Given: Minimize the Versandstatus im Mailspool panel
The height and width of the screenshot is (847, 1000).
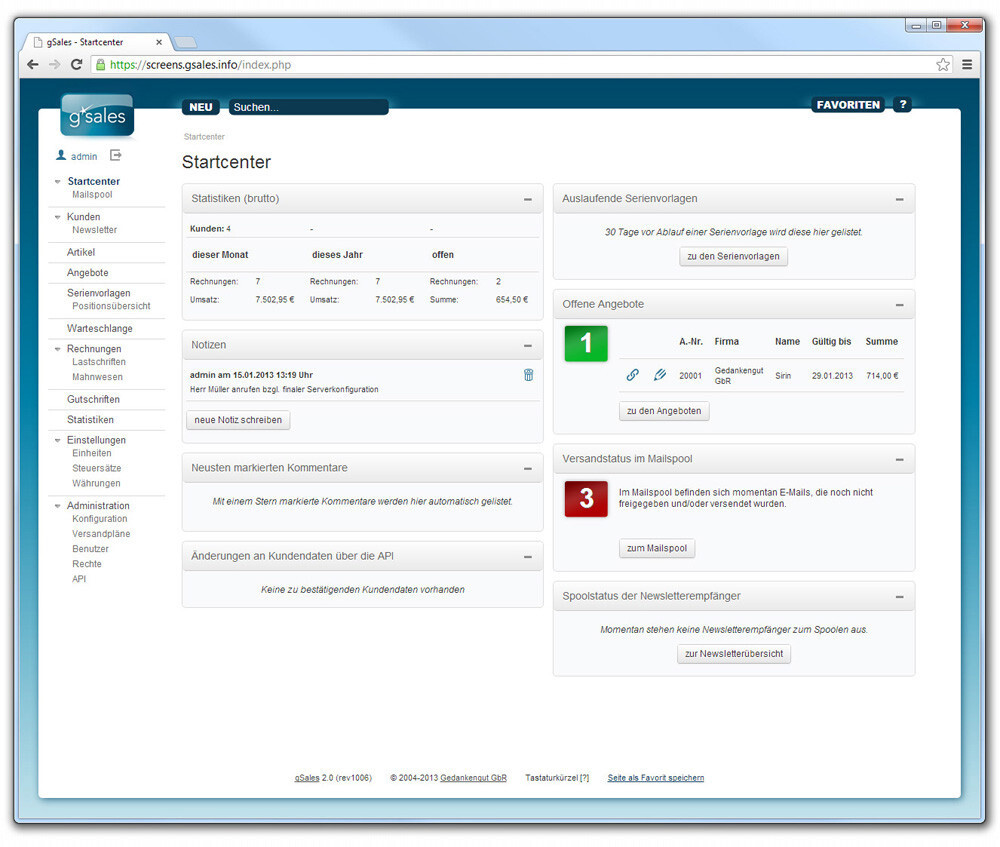Looking at the screenshot, I should point(899,459).
